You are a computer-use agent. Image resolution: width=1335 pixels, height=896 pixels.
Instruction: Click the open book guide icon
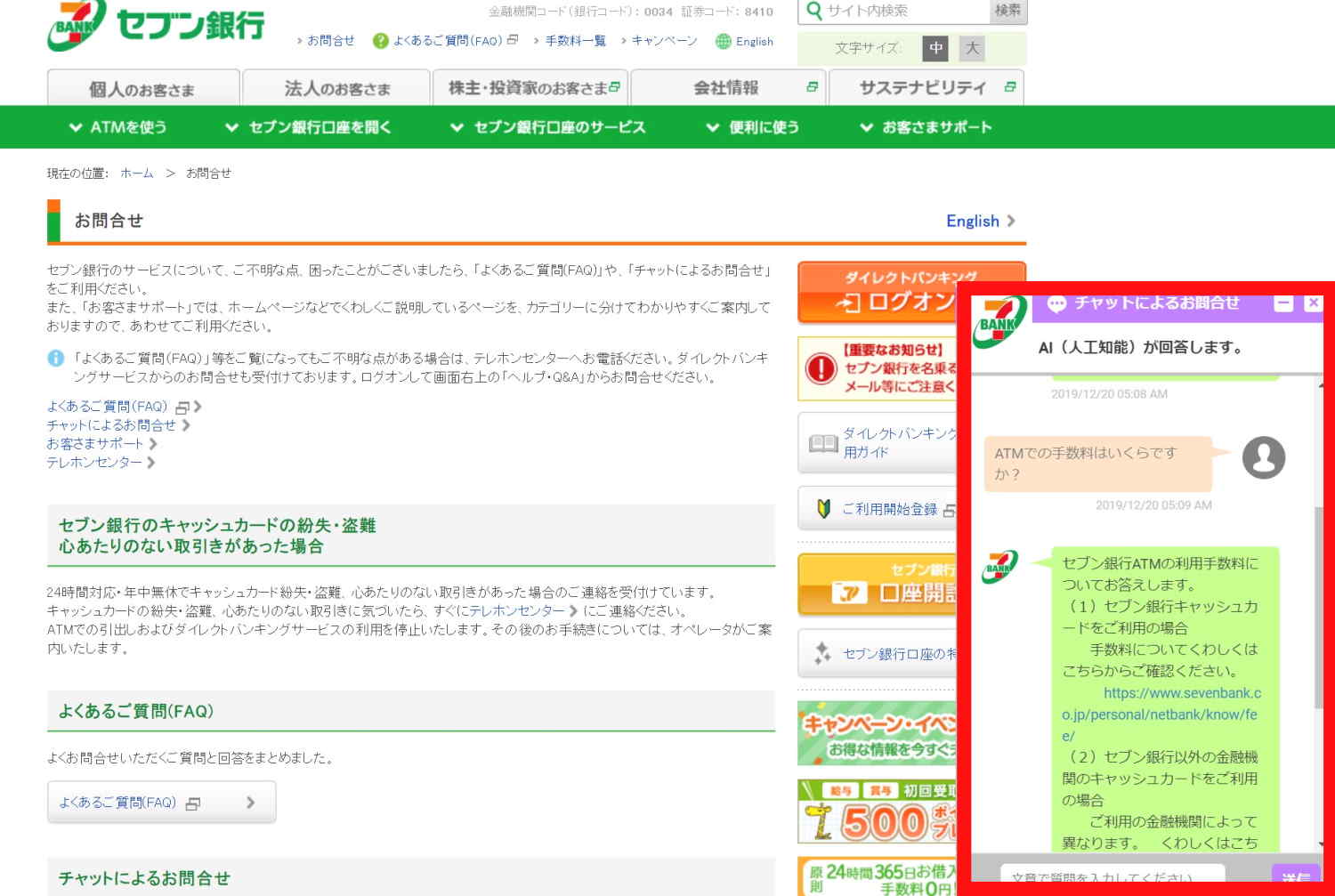(823, 443)
